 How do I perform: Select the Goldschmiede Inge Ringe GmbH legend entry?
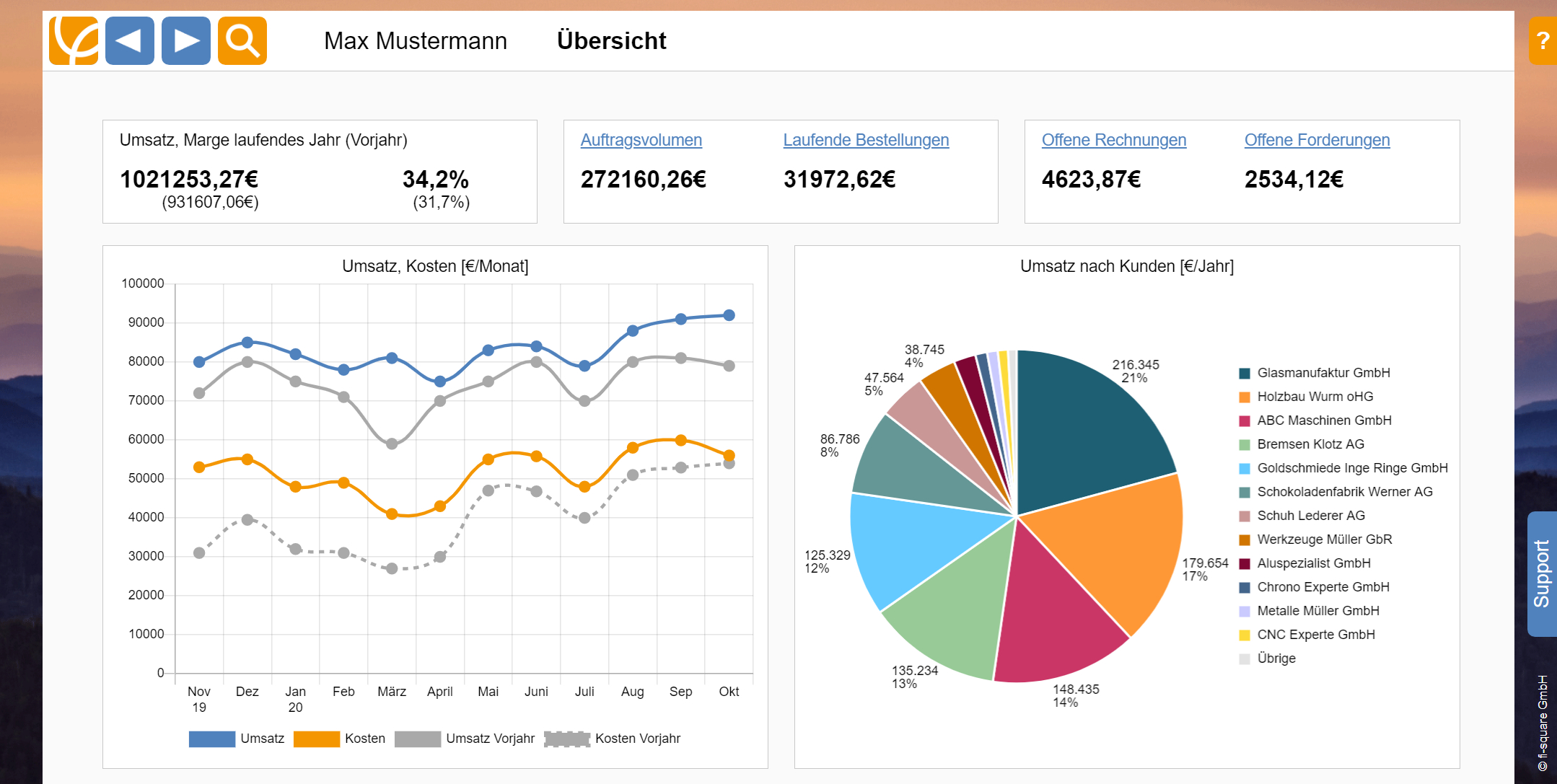(x=1351, y=468)
